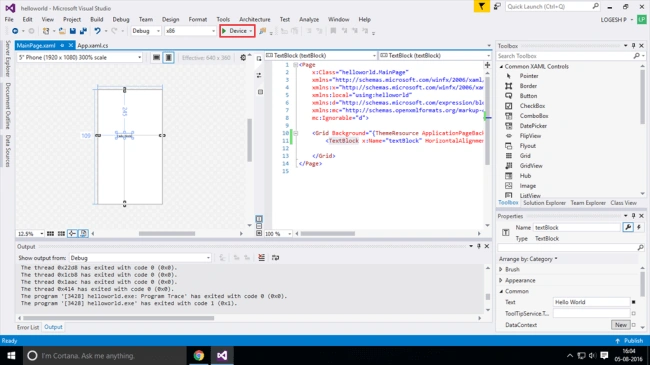Toggle Show snap grid in the designer
Viewport: 650px width, 365px height.
[x=50, y=234]
